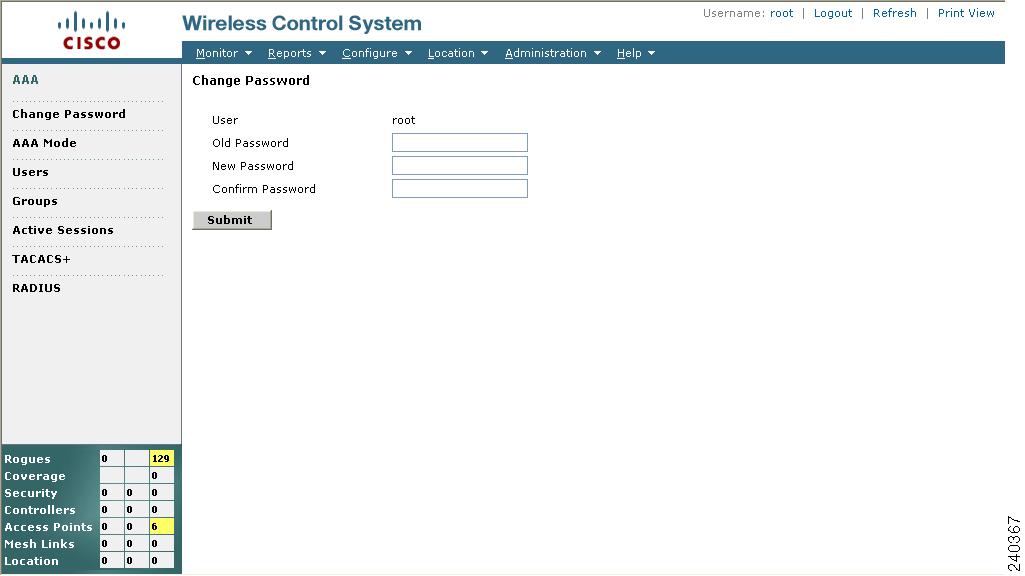Viewport: 1025px width, 576px height.
Task: Click the Coverage alarm count 0
Action: click(x=161, y=475)
